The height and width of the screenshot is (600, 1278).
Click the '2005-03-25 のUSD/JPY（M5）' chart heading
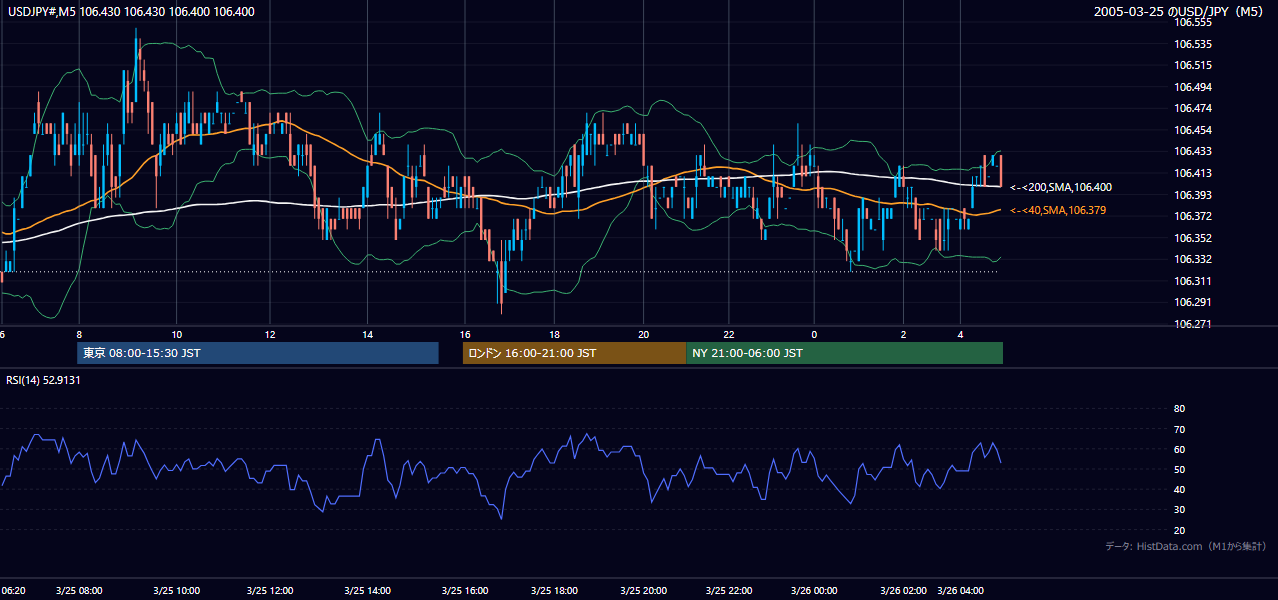(1179, 12)
